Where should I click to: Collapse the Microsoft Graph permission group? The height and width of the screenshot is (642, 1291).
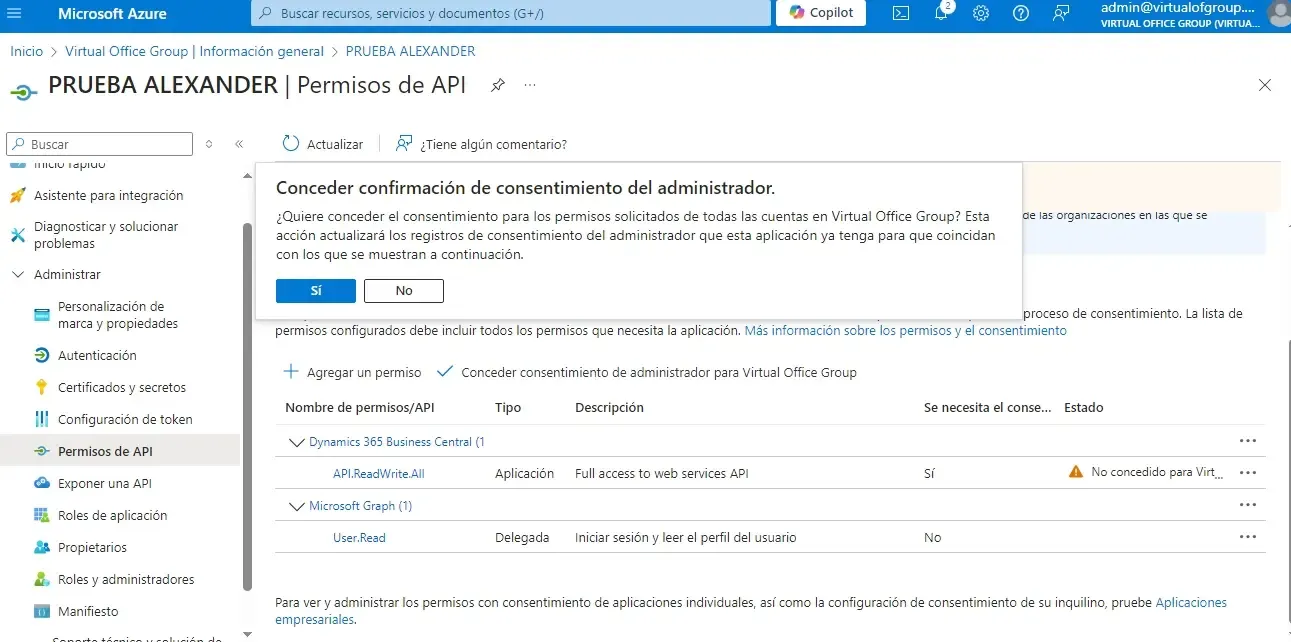tap(296, 506)
